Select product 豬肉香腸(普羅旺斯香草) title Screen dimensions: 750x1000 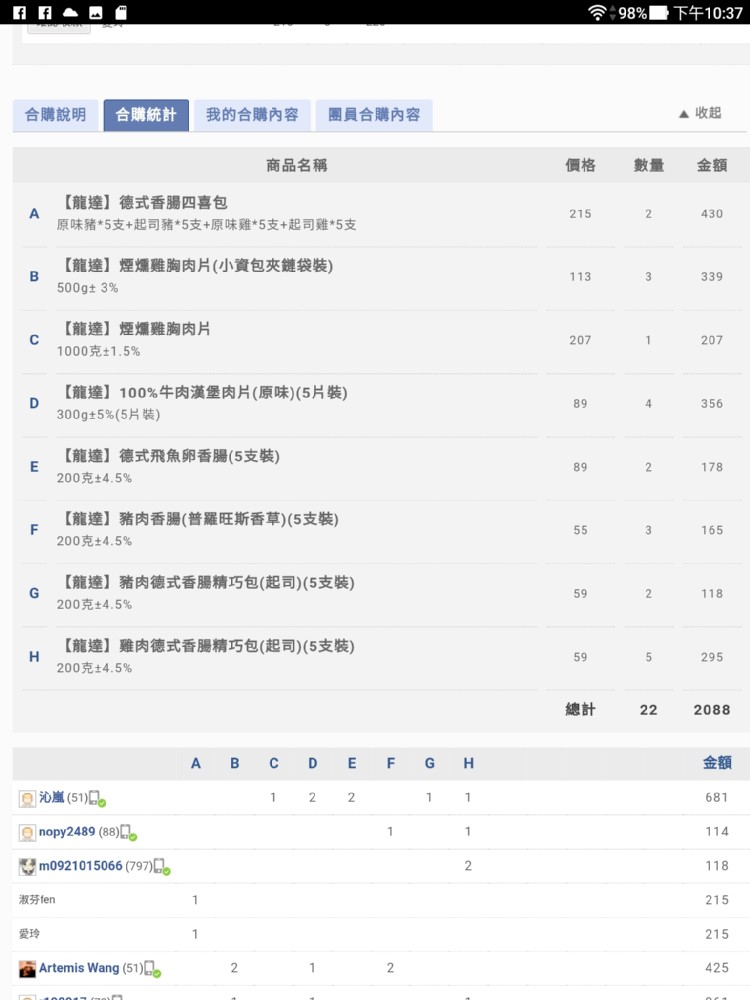pyautogui.click(x=198, y=519)
